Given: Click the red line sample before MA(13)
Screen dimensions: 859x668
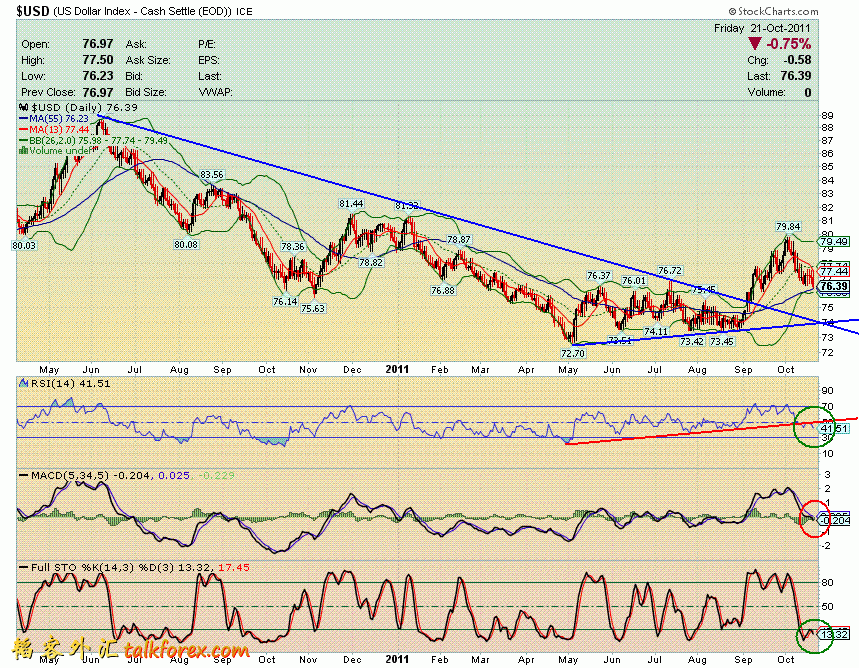Looking at the screenshot, I should point(24,129).
